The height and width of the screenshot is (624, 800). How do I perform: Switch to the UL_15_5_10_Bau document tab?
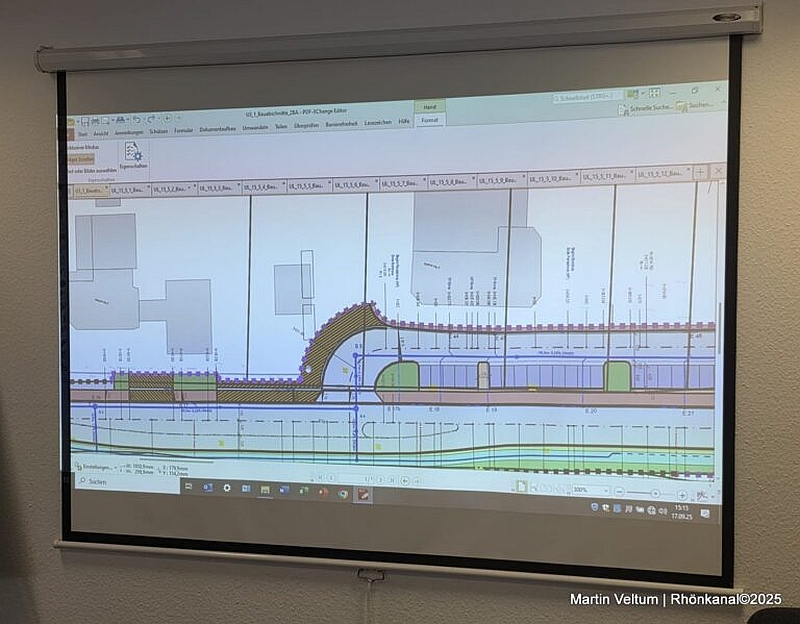[x=549, y=178]
